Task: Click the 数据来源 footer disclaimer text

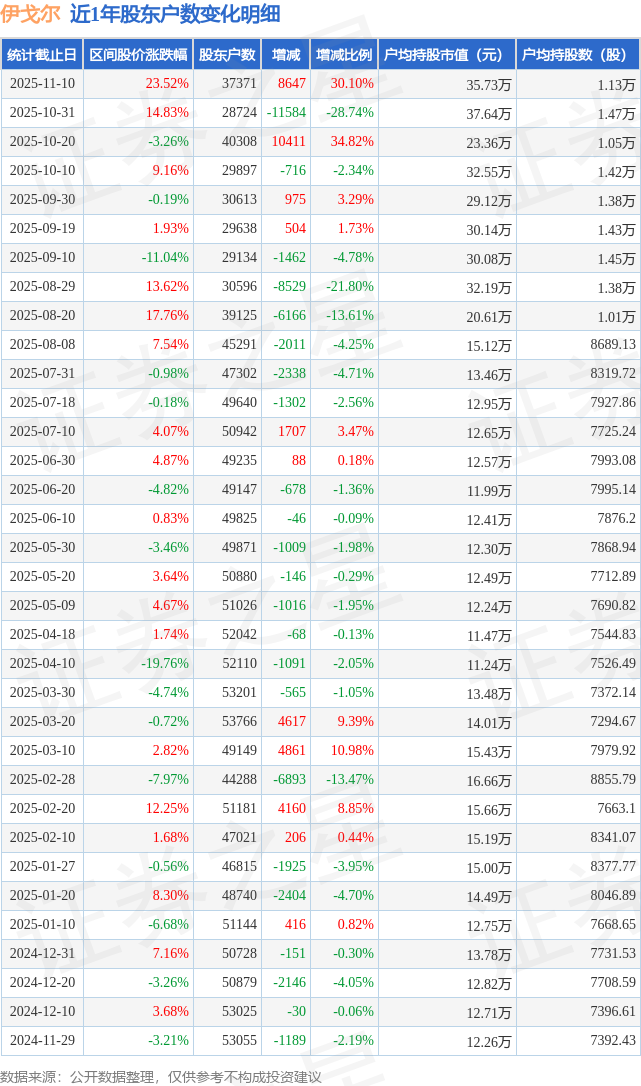Action: pyautogui.click(x=161, y=1077)
